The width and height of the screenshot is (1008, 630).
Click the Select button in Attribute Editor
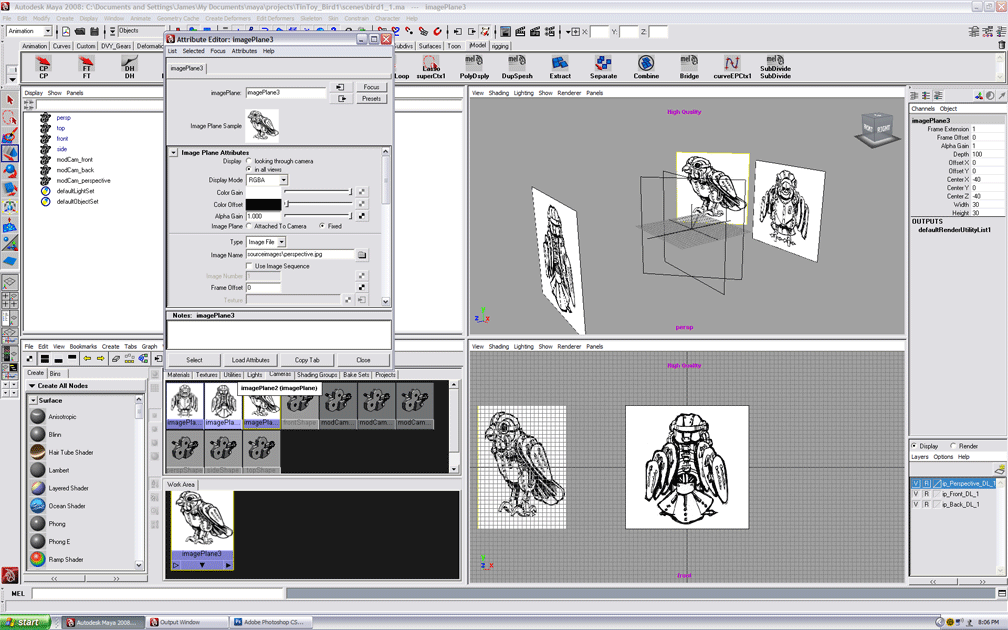194,360
